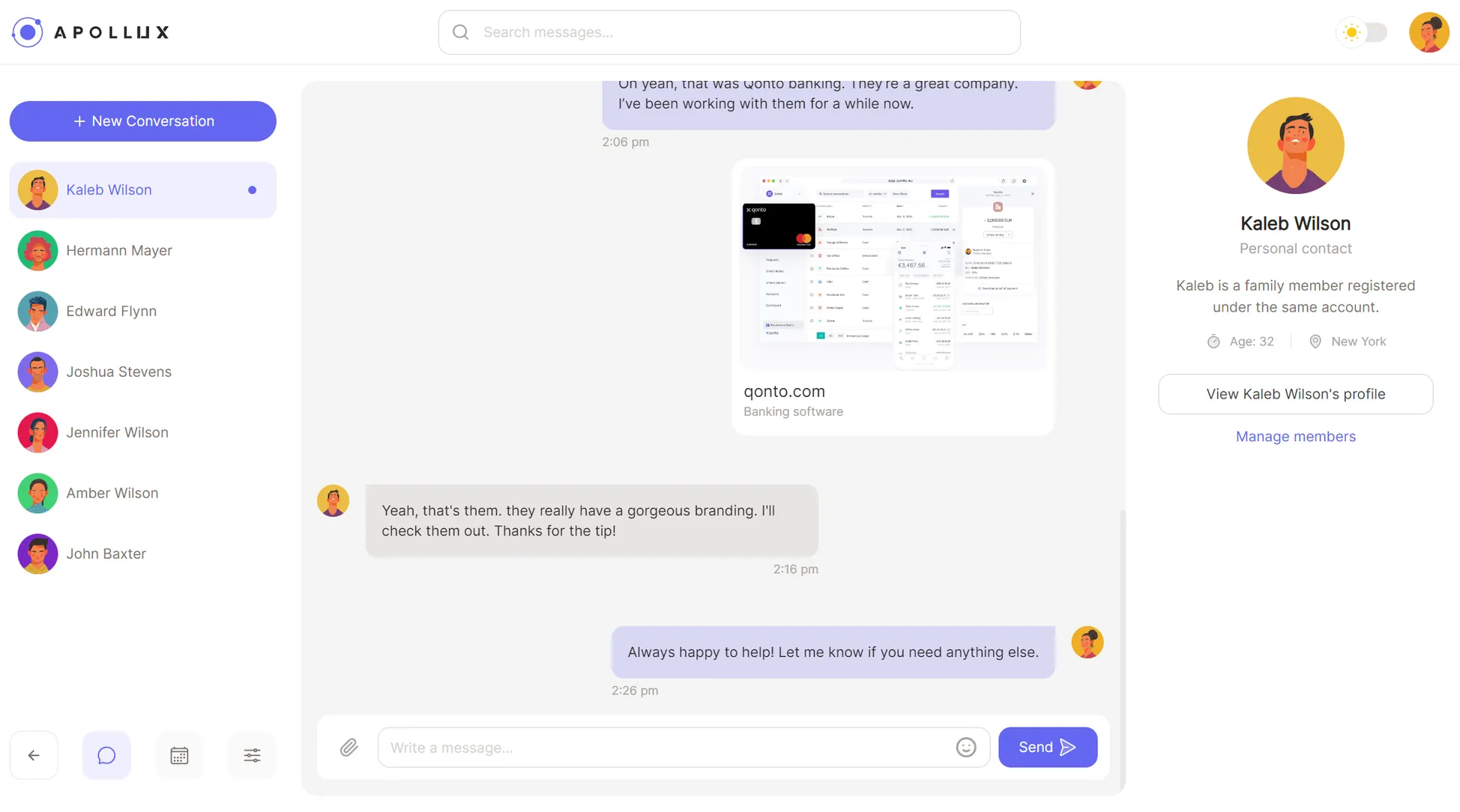Screen dimensions: 1460x812
Task: Select Hermann Mayer conversation
Action: click(143, 250)
